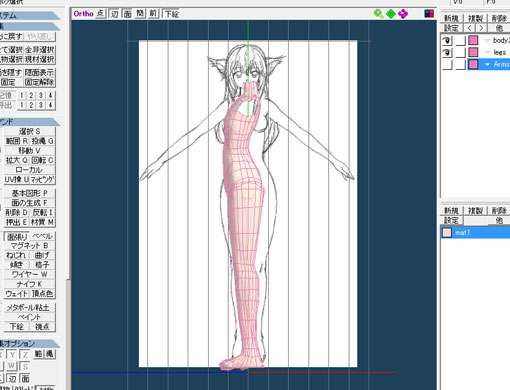The image size is (510, 390).
Task: Toggle 下絵 background image in viewport toolbar
Action: [x=171, y=14]
